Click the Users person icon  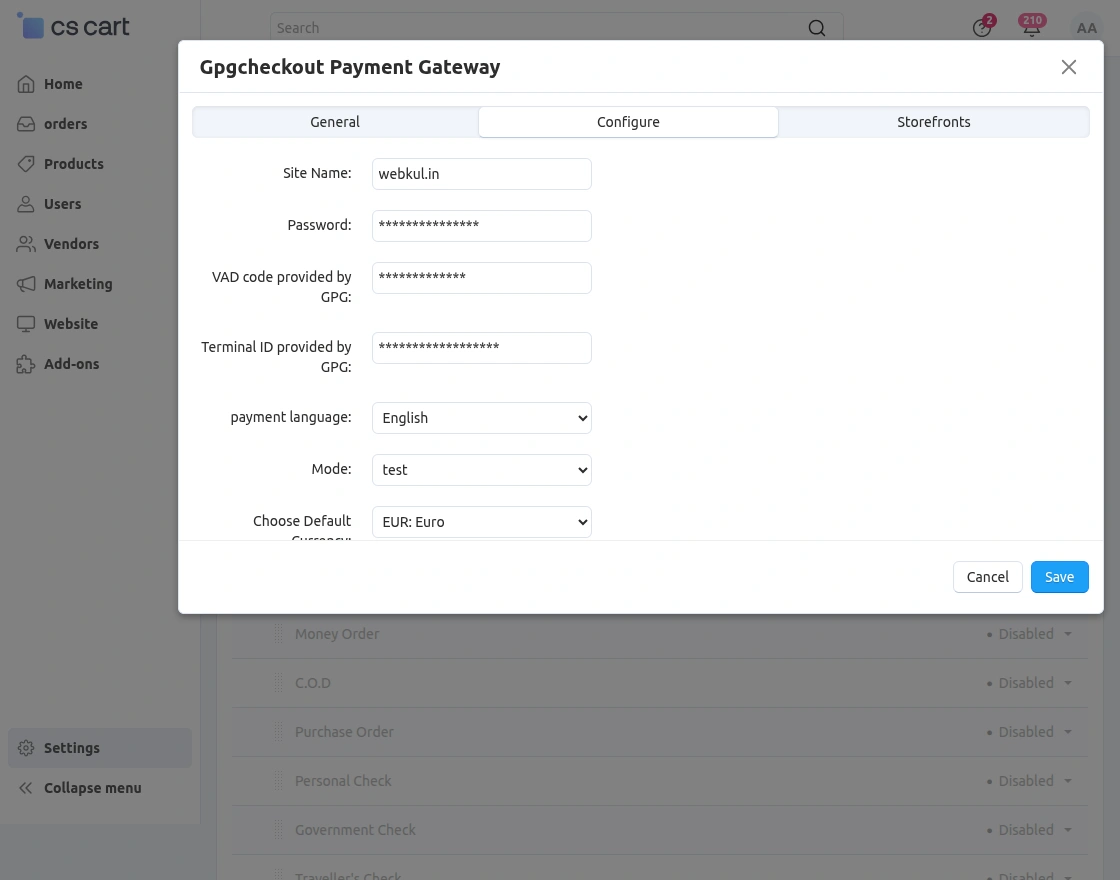tap(26, 204)
